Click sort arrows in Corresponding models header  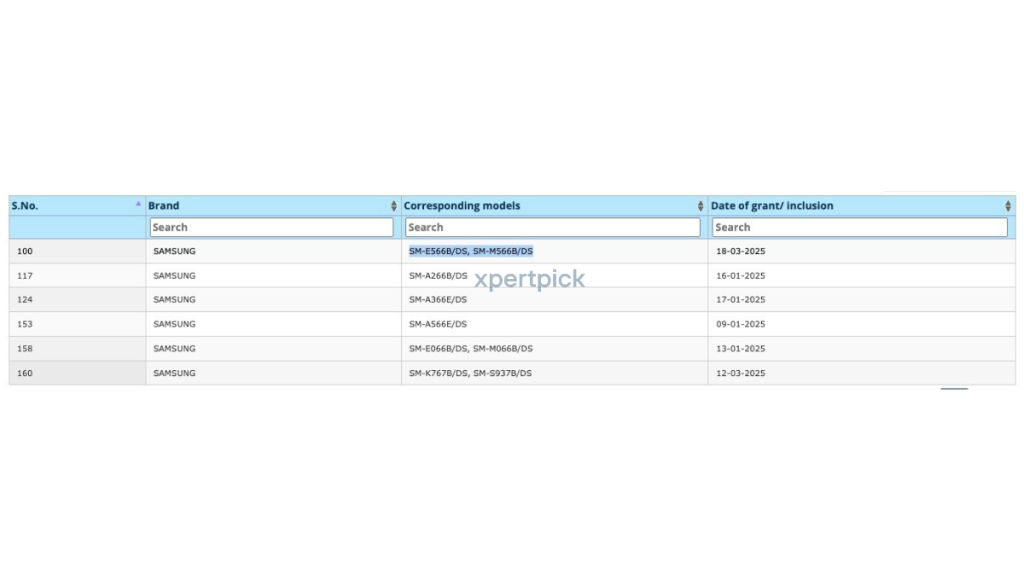coord(701,206)
